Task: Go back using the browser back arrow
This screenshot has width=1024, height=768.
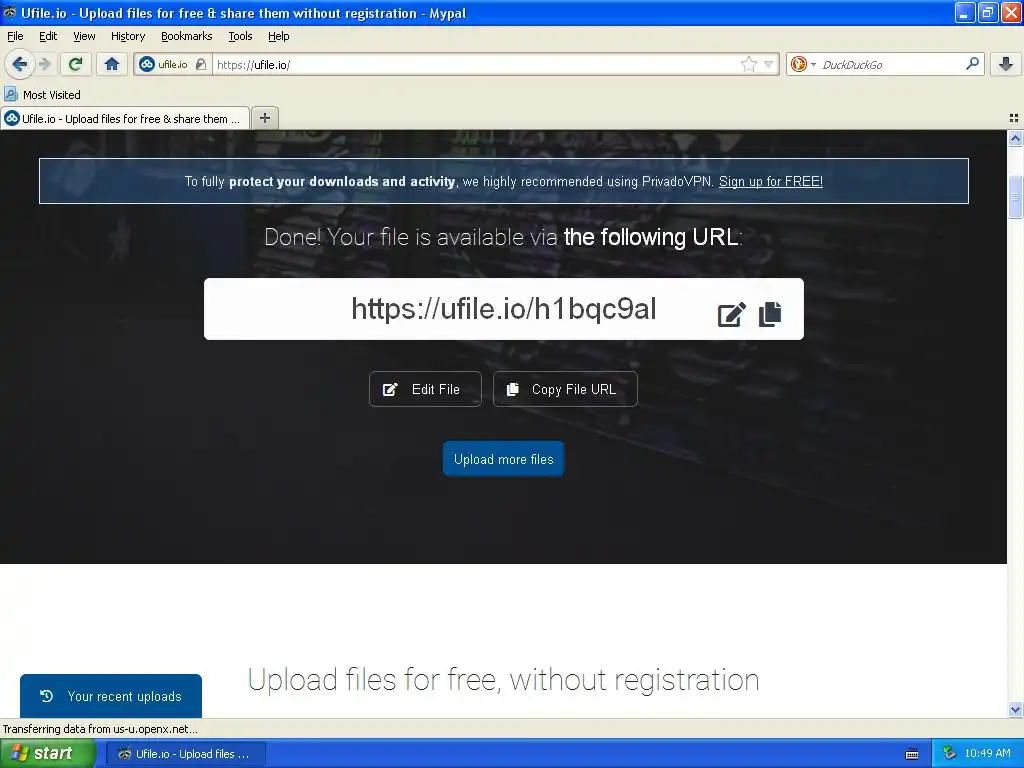Action: 20,64
